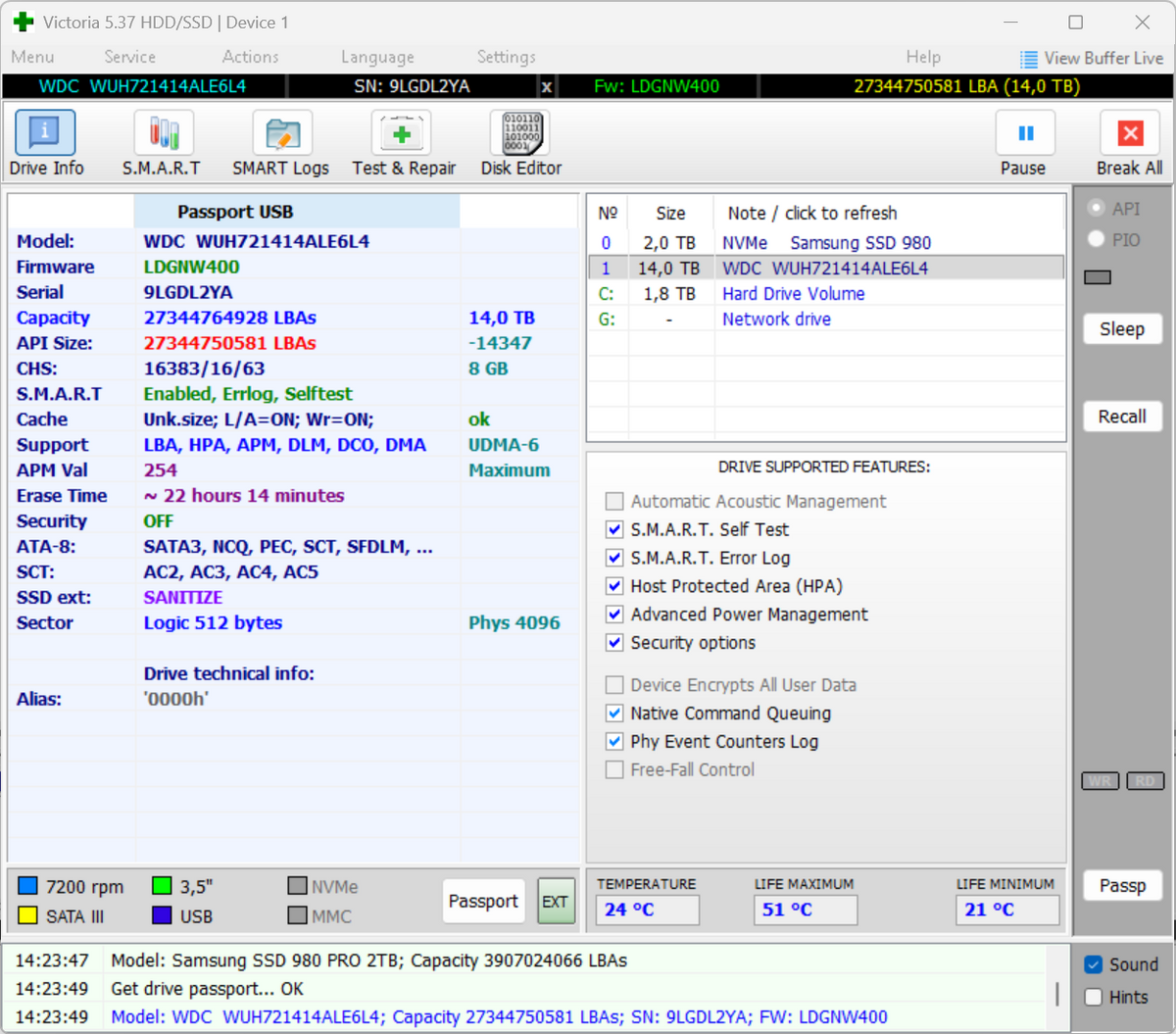Image resolution: width=1176 pixels, height=1034 pixels.
Task: Click the Fw: LDGNW400 header field
Action: click(657, 87)
